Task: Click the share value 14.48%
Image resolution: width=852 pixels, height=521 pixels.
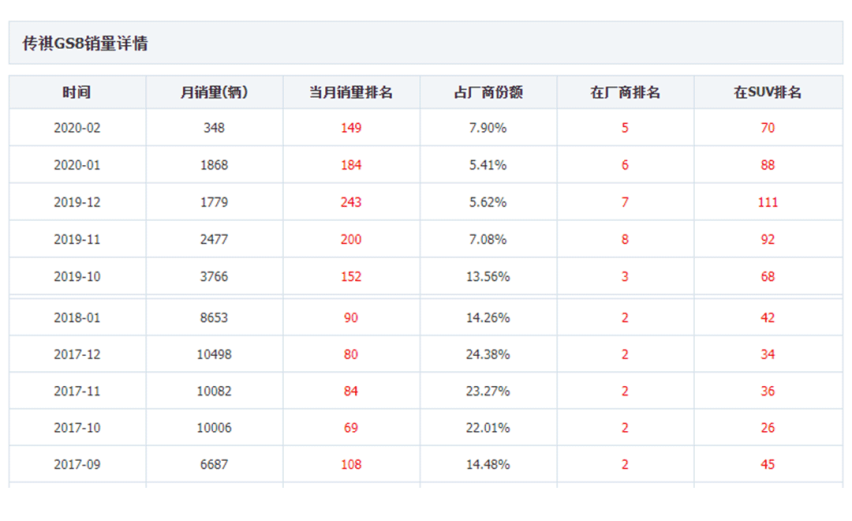Action: (x=488, y=464)
